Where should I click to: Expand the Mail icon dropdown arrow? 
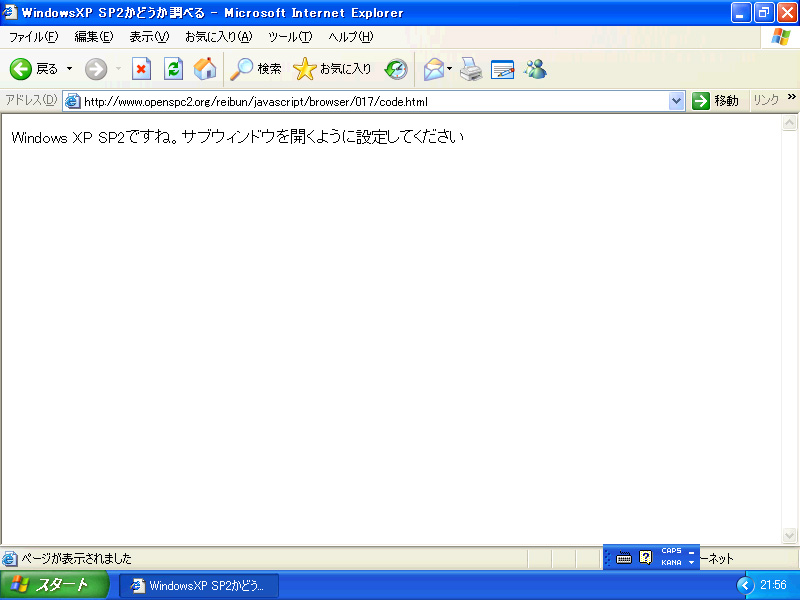[449, 68]
